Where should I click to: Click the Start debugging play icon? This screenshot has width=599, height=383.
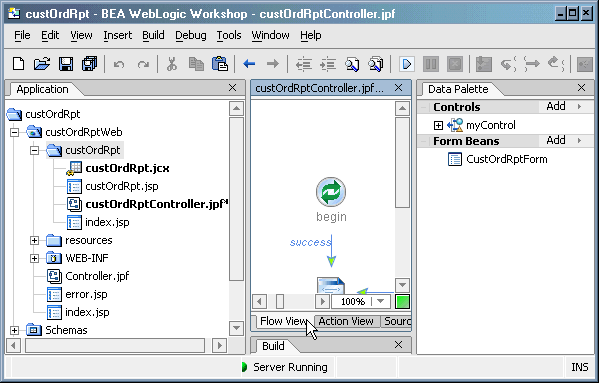coord(406,64)
